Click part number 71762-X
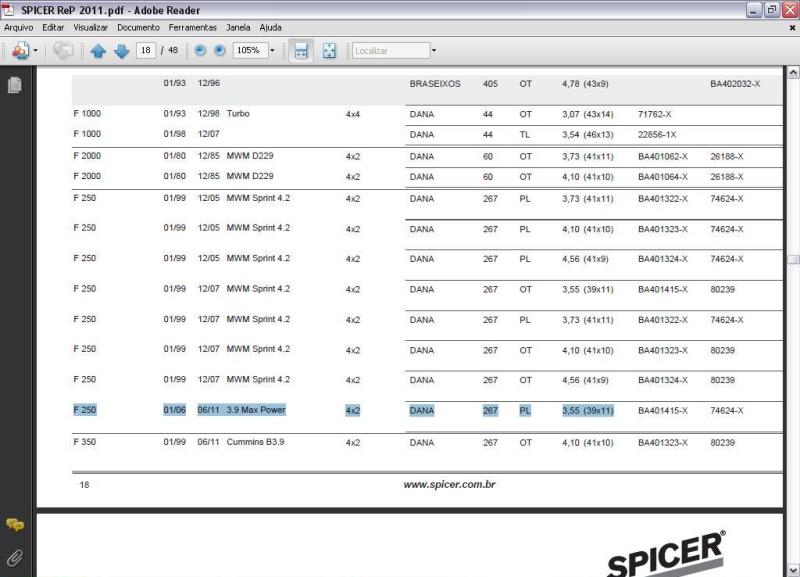This screenshot has height=577, width=800. (x=654, y=114)
